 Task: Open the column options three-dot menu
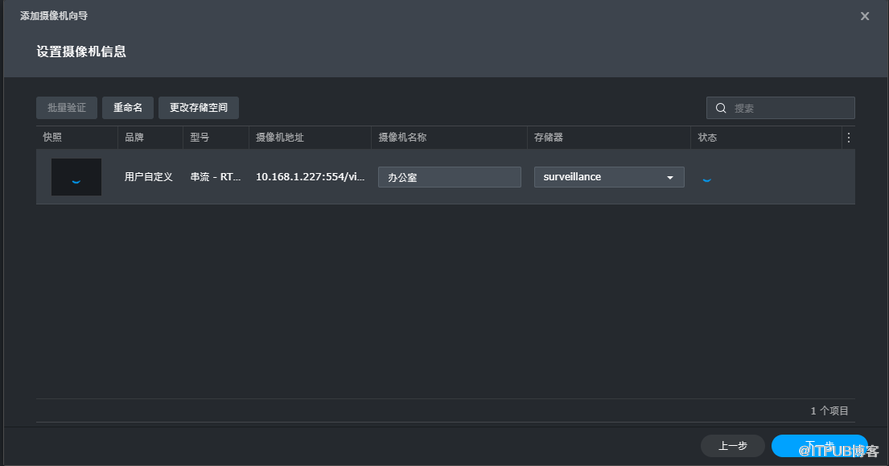[x=849, y=138]
